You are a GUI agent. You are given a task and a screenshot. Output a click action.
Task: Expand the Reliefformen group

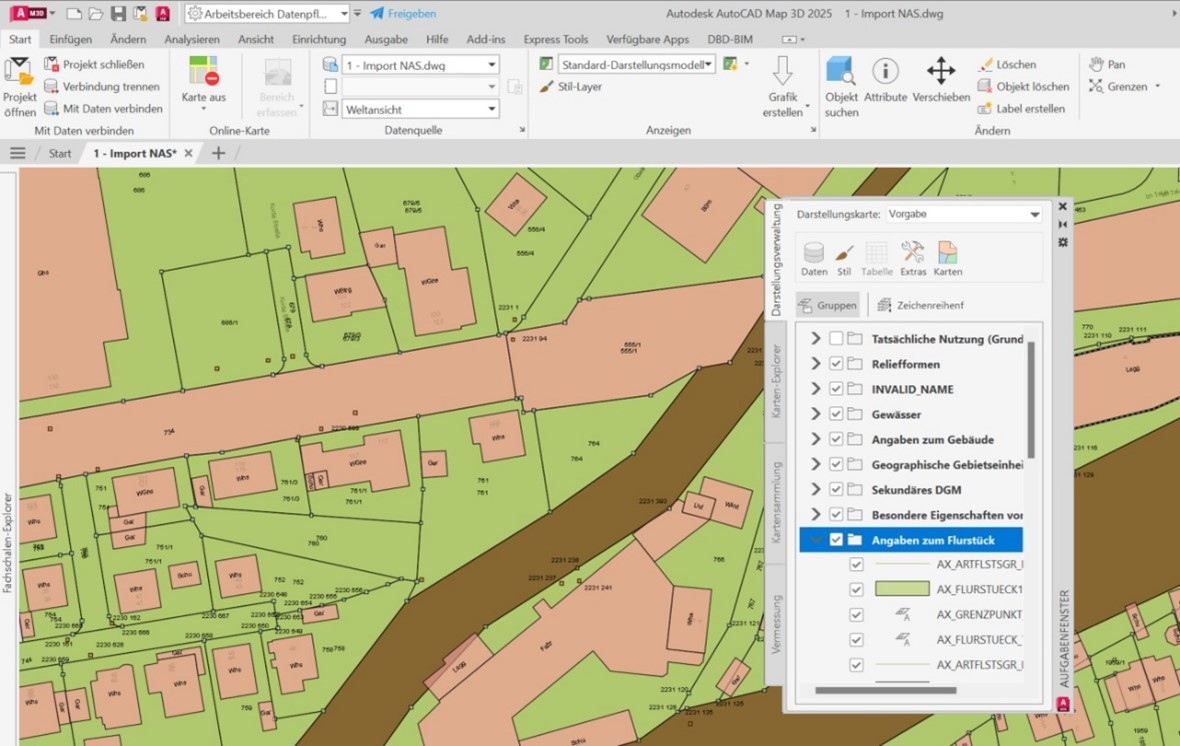point(815,364)
